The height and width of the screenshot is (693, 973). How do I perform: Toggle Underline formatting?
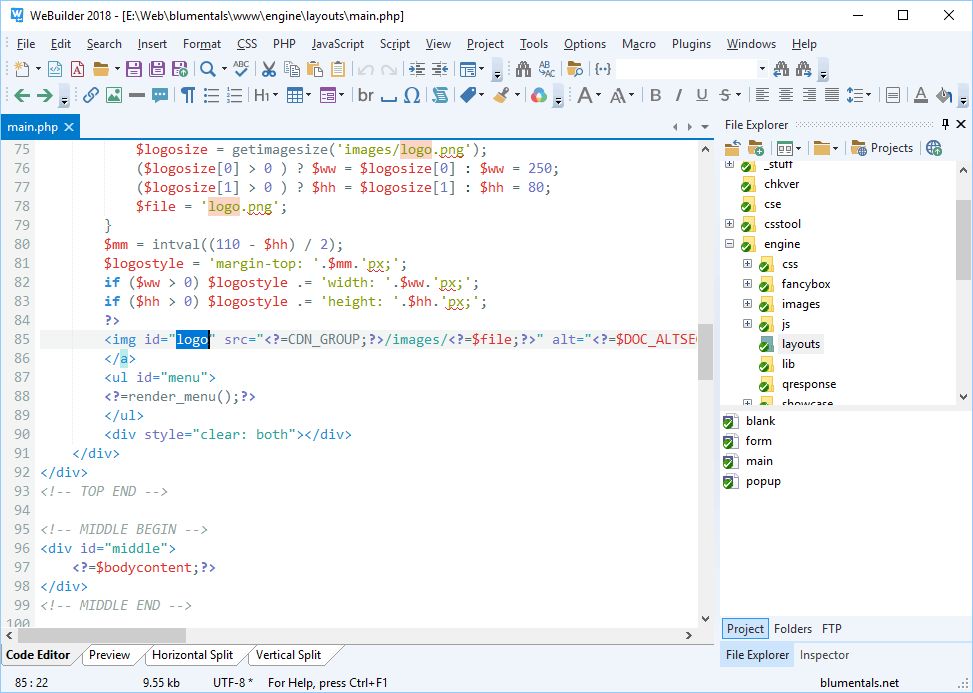pos(702,95)
